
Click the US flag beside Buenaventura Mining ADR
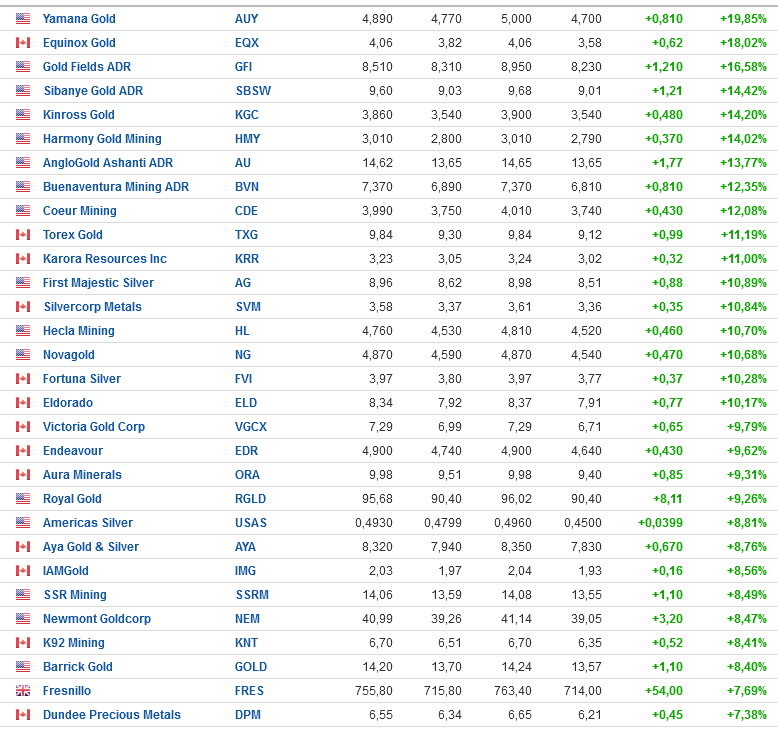coord(23,187)
